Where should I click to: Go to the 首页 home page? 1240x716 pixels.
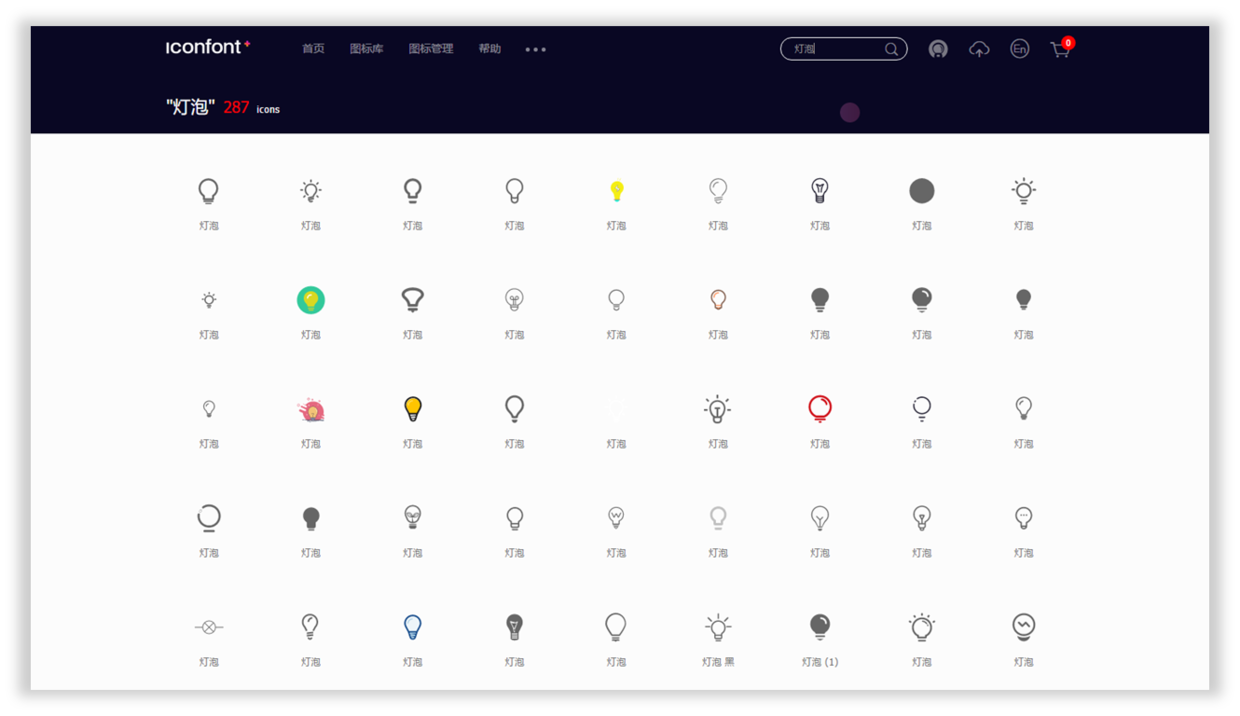(313, 48)
